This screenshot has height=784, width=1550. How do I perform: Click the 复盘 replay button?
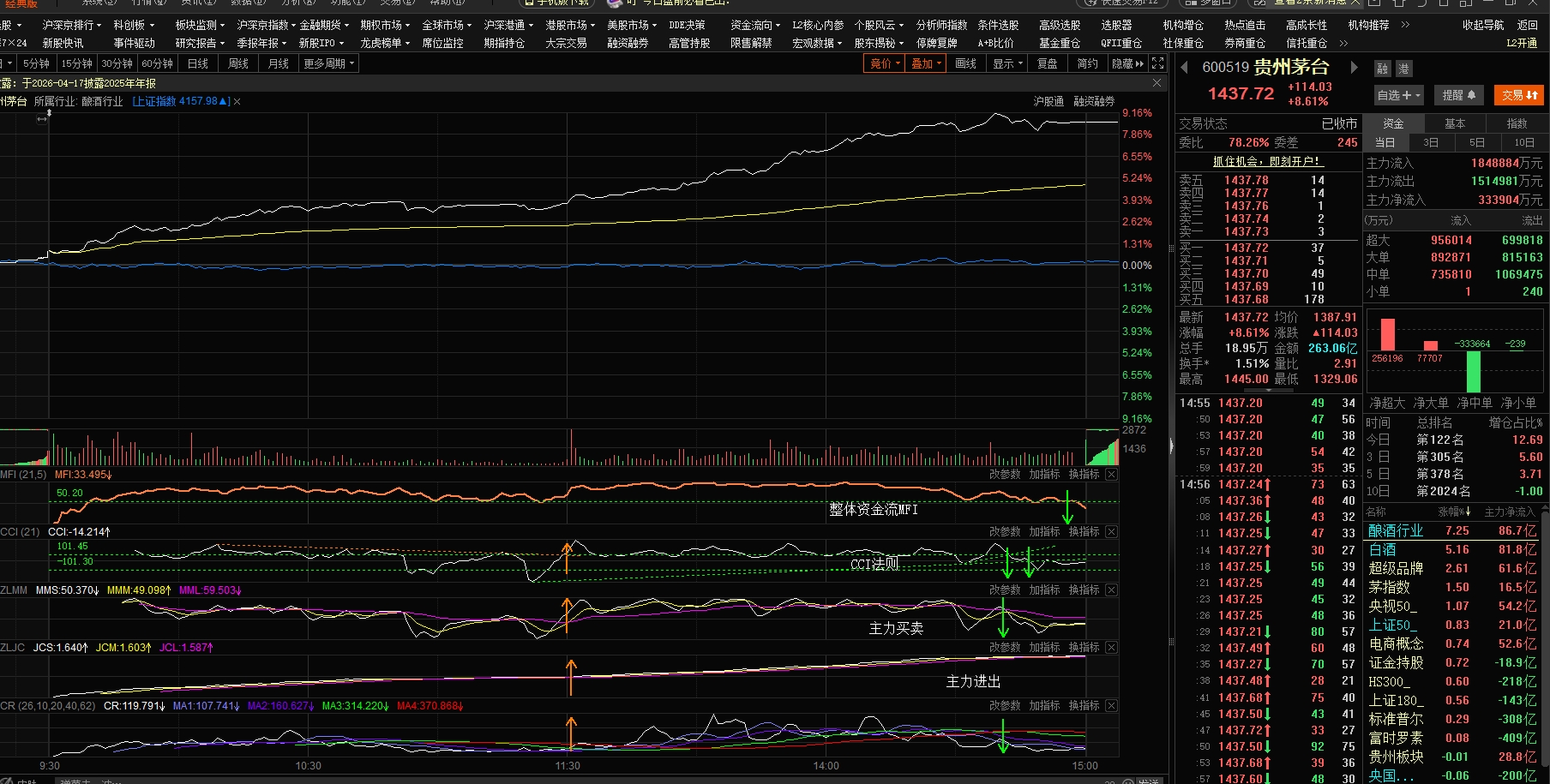(x=1048, y=63)
